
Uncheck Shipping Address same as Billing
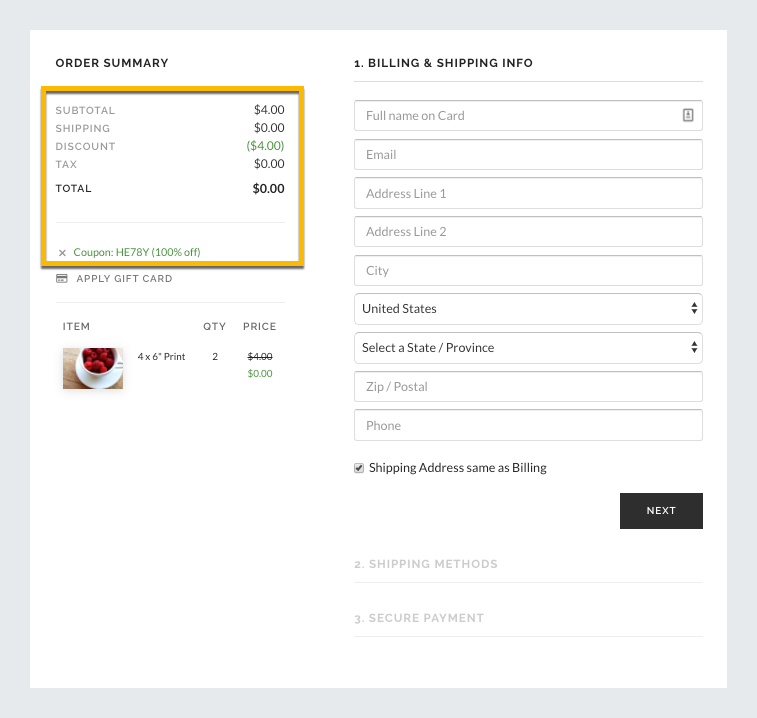359,468
